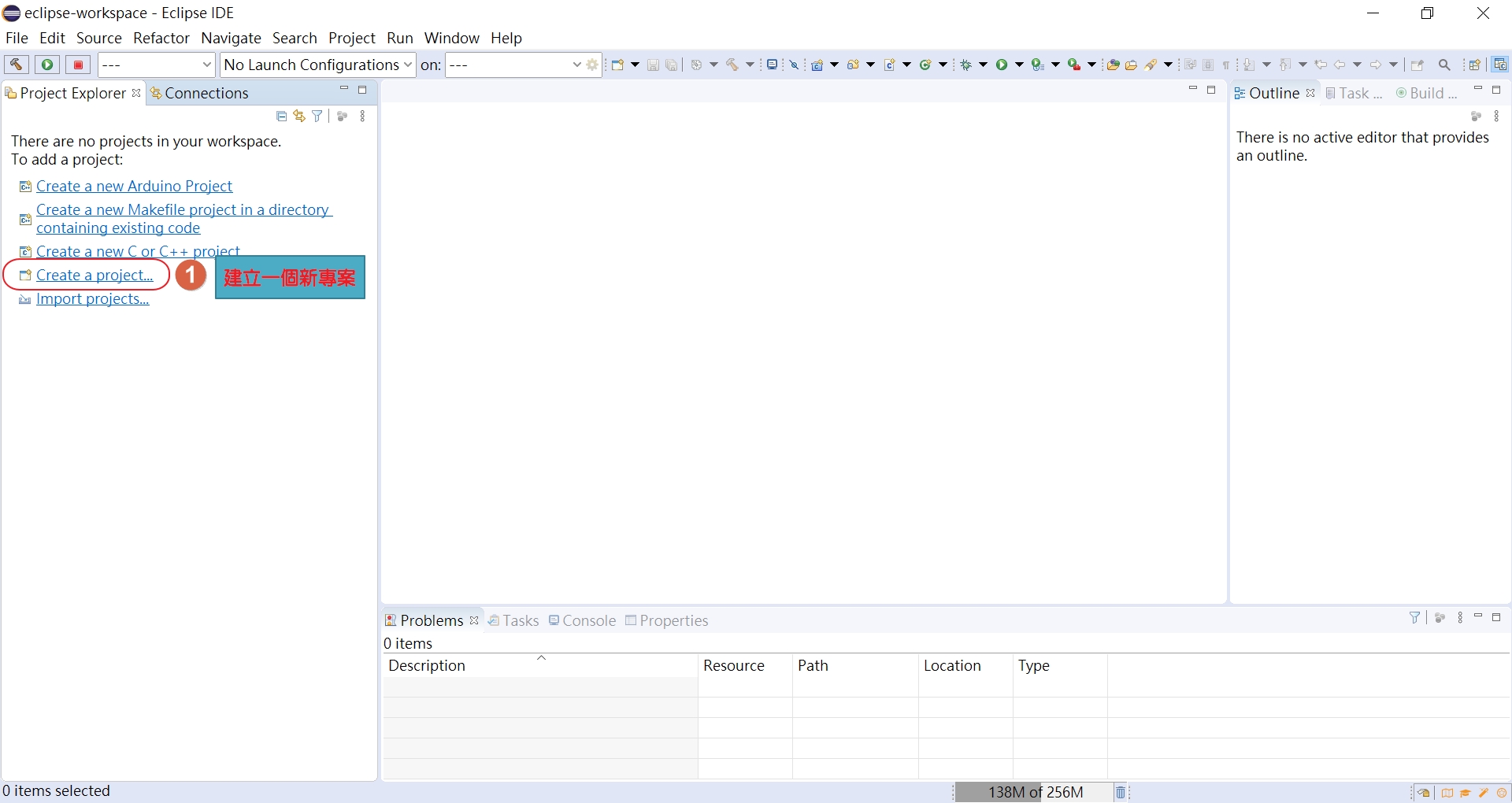Maximize the Problems panel
The height and width of the screenshot is (803, 1512).
point(1496,617)
